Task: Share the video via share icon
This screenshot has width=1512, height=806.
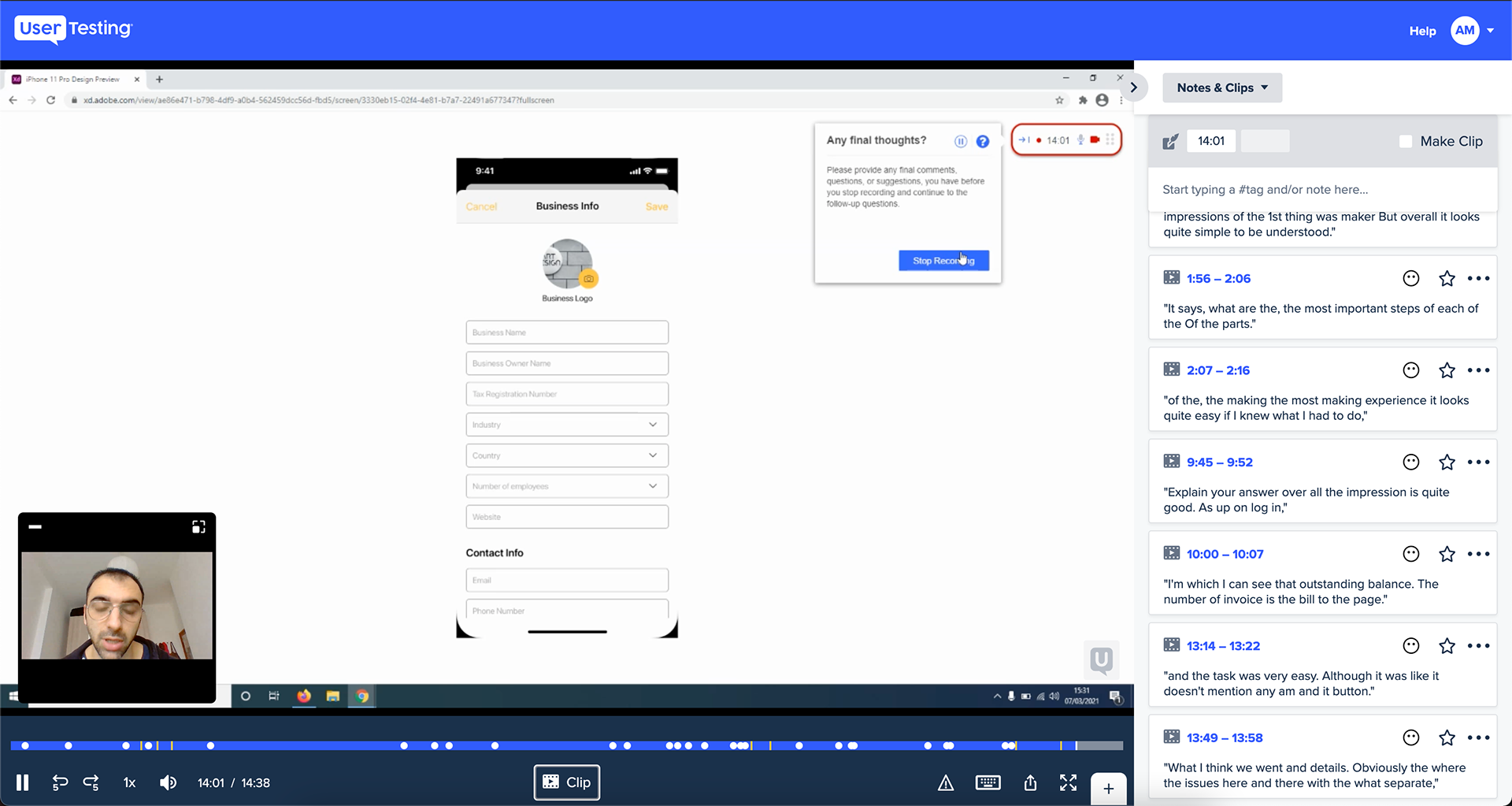Action: (1030, 782)
